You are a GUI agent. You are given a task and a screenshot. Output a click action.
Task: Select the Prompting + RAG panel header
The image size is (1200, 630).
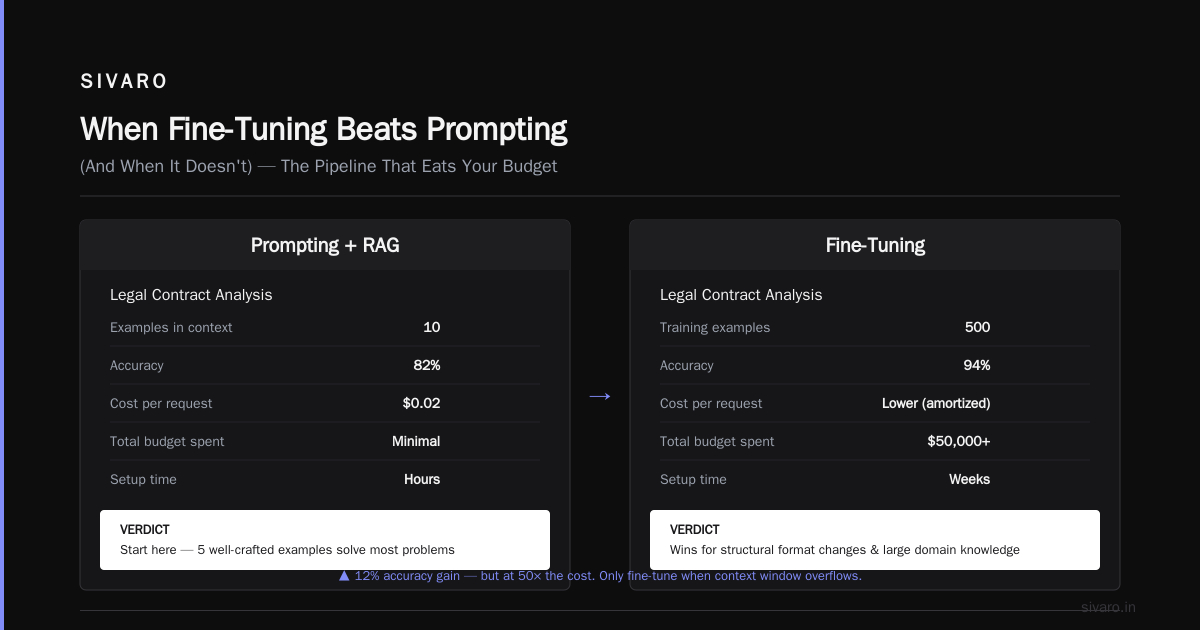point(325,245)
